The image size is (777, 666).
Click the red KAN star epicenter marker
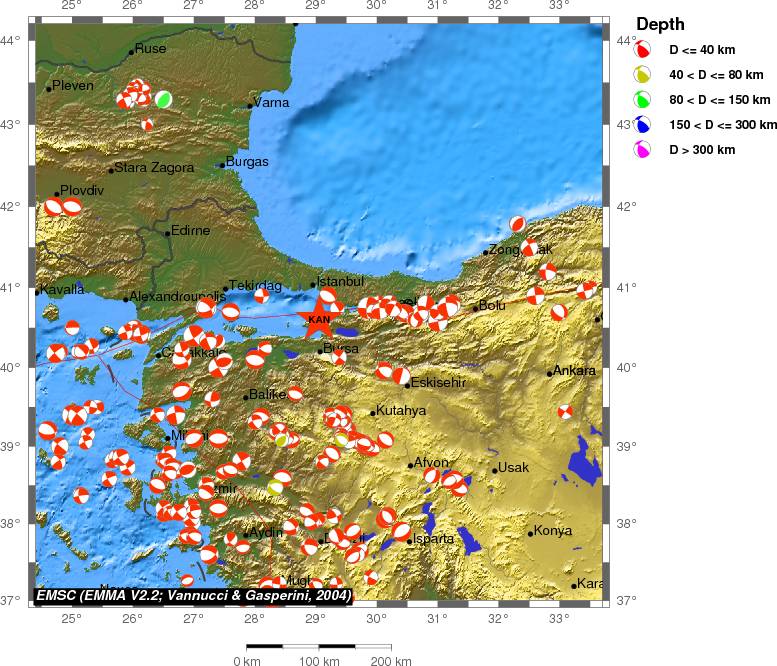tap(318, 313)
